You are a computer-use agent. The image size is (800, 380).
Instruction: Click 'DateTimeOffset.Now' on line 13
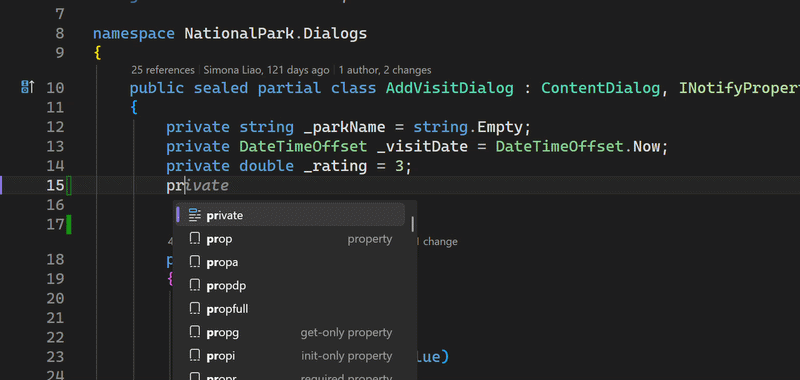click(x=577, y=146)
